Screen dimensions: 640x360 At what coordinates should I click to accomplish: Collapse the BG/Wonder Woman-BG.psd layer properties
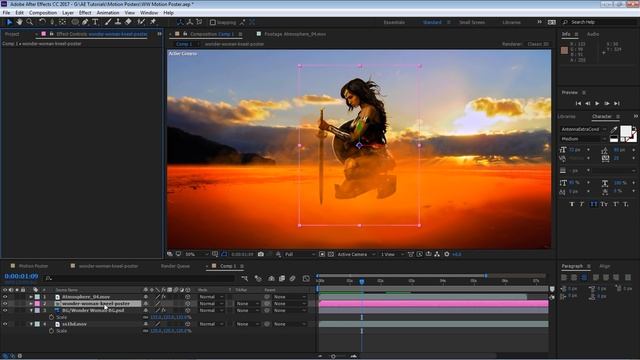tap(31, 311)
